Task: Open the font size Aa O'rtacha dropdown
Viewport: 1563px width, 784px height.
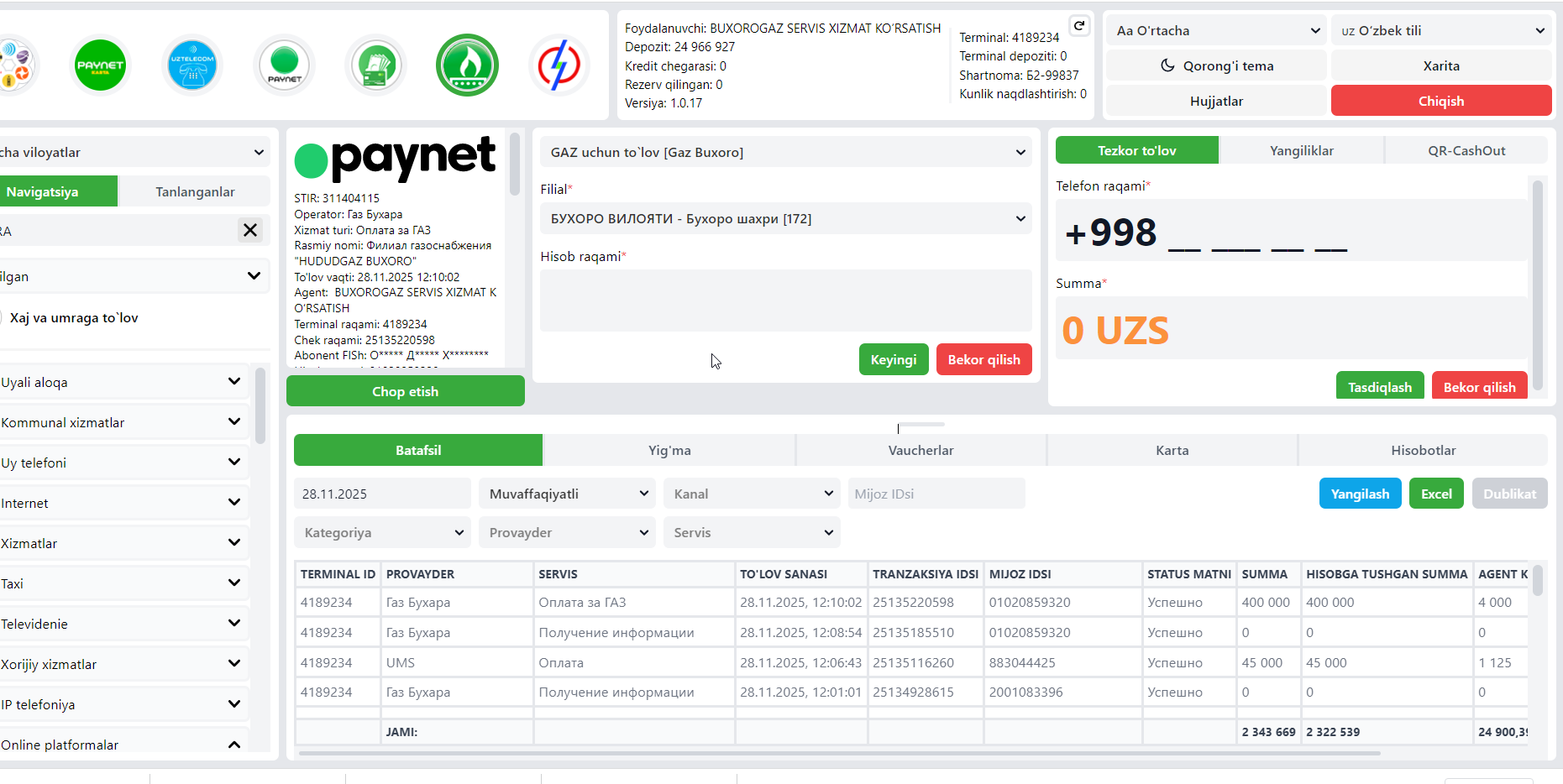Action: point(1216,30)
